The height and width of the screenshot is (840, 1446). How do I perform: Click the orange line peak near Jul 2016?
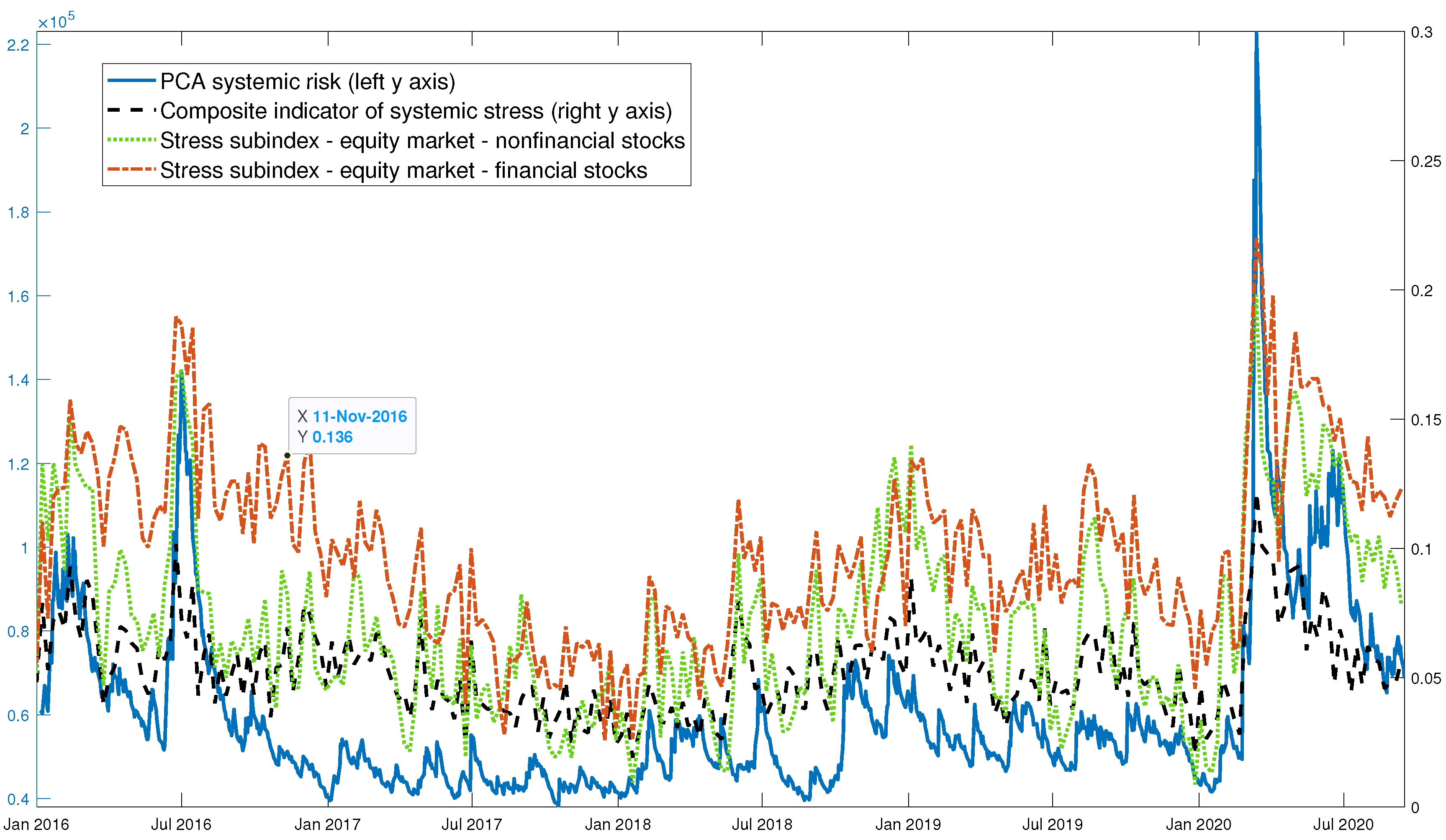[176, 317]
